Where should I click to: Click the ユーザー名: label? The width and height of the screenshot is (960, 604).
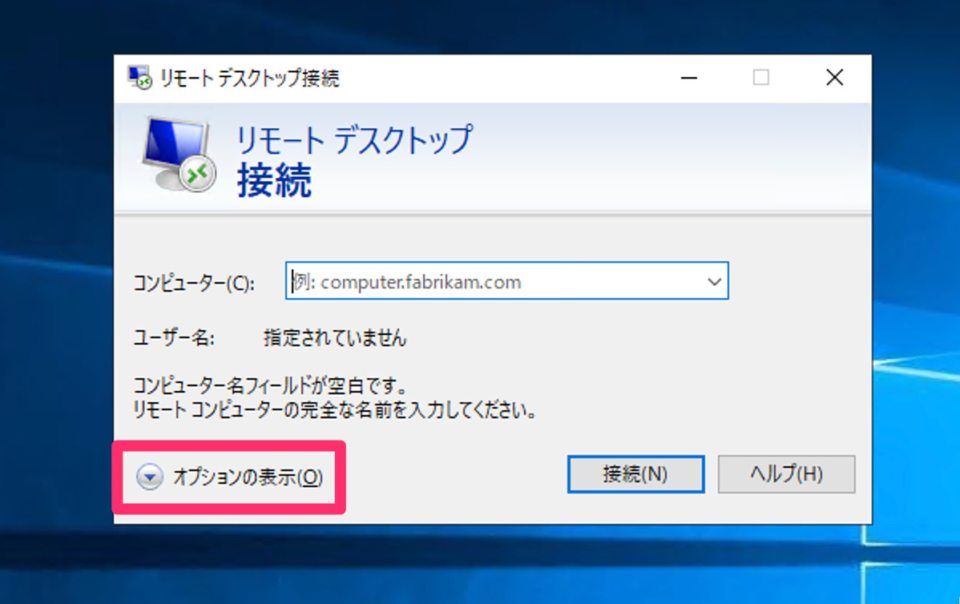coord(174,338)
